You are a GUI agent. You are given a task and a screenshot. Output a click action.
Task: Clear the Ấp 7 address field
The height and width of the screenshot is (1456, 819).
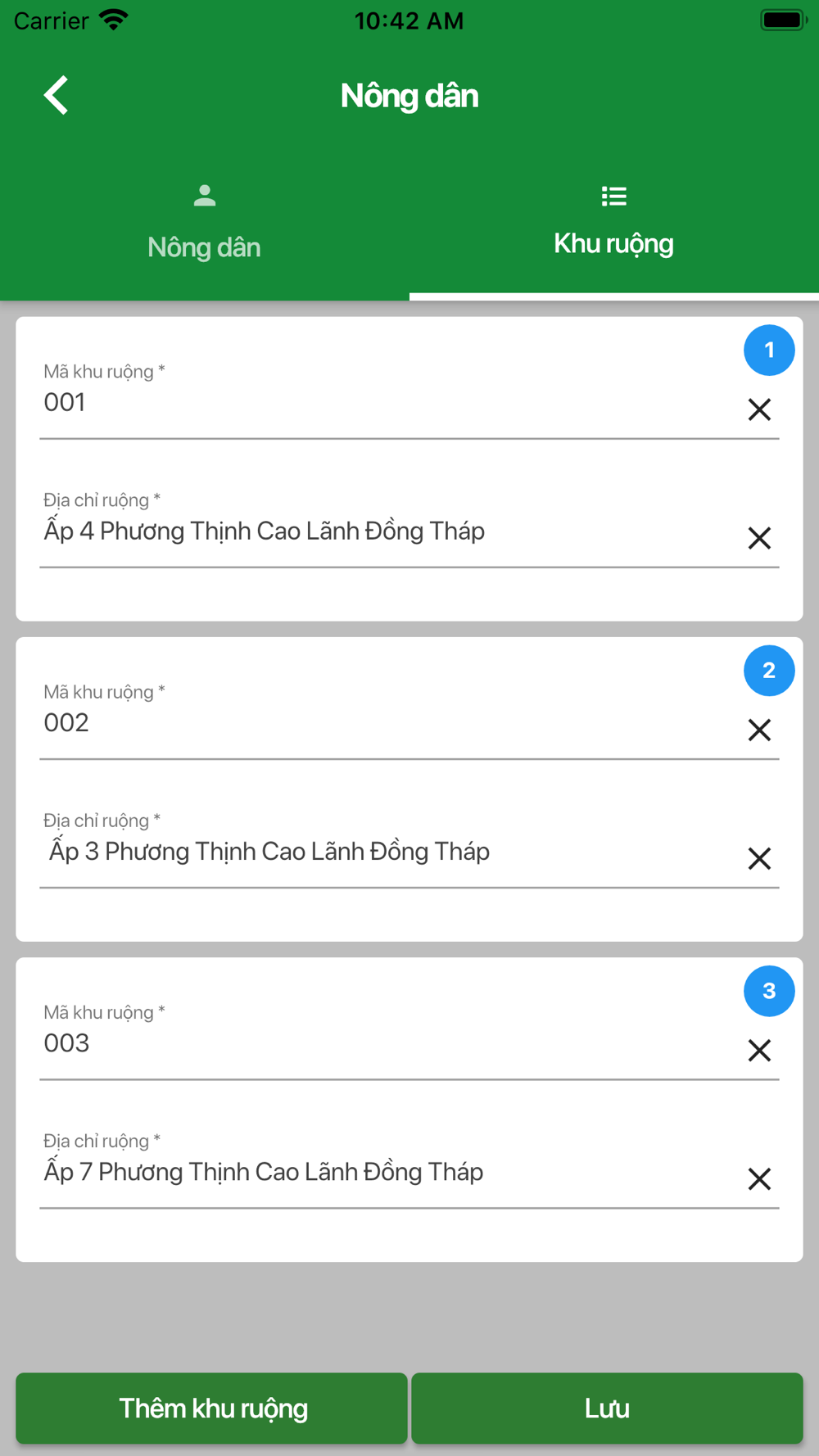[759, 1178]
